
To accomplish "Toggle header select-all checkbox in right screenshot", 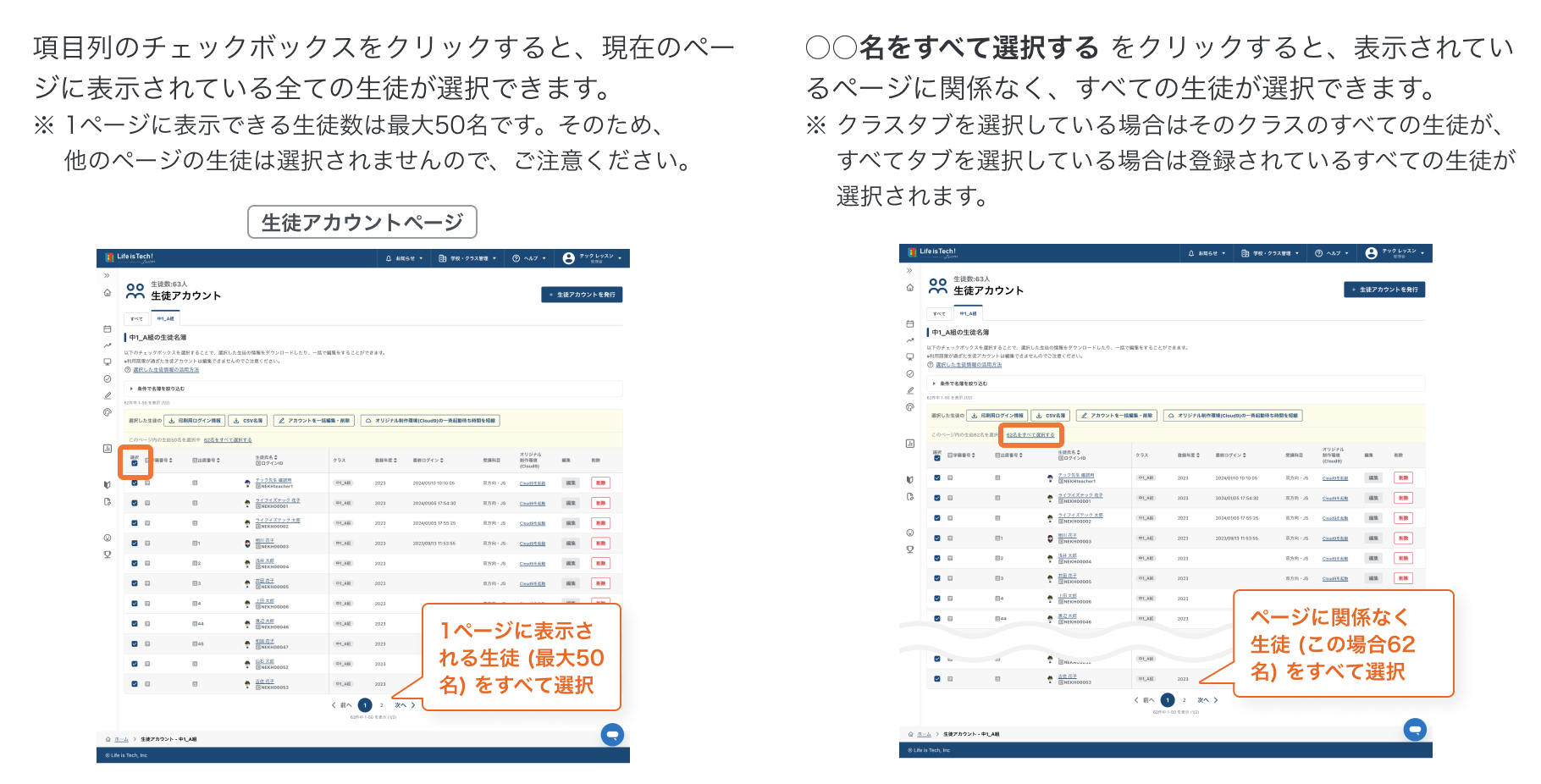I will click(937, 458).
